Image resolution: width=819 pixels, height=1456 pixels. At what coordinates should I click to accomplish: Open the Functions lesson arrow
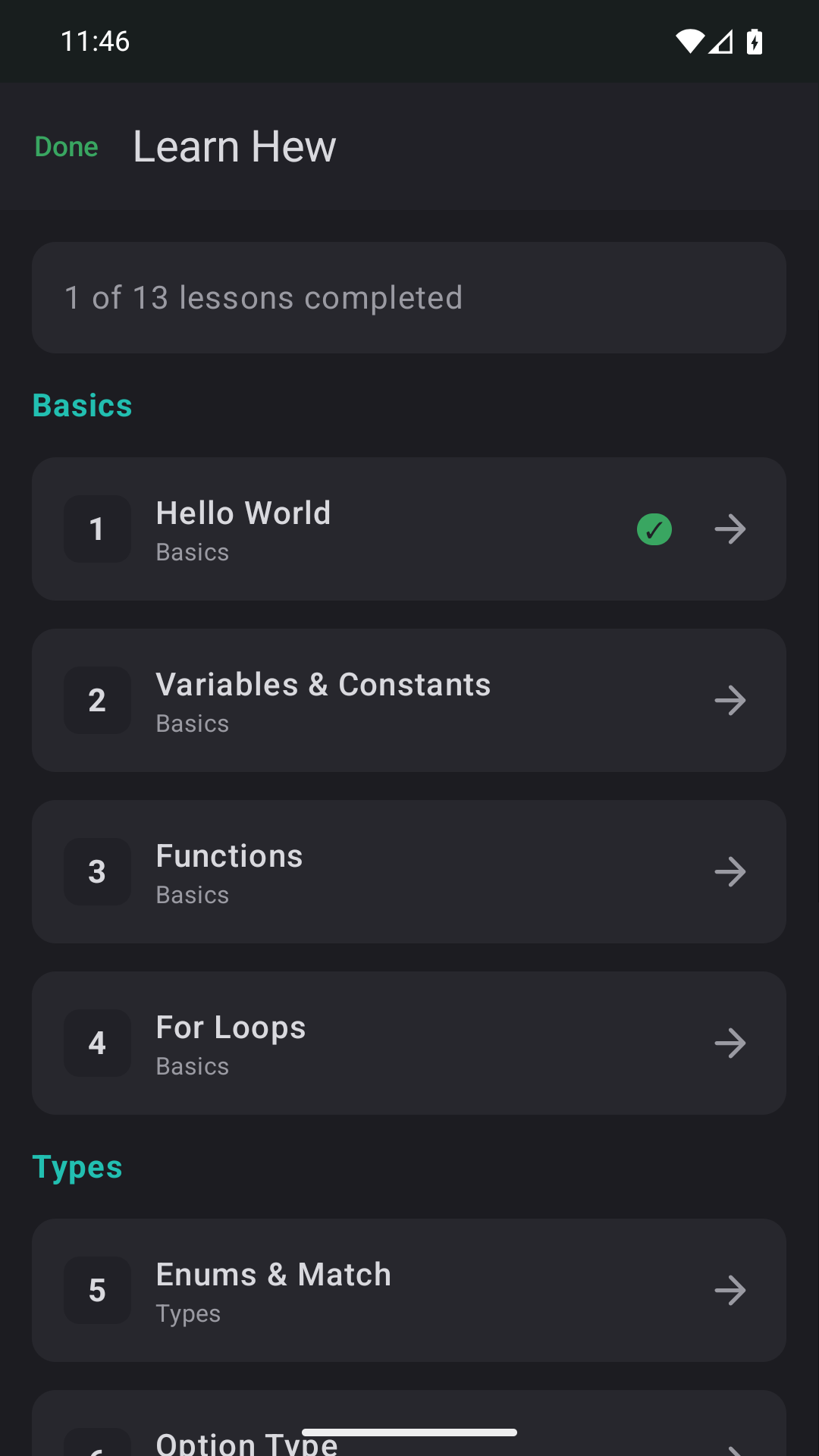(730, 872)
